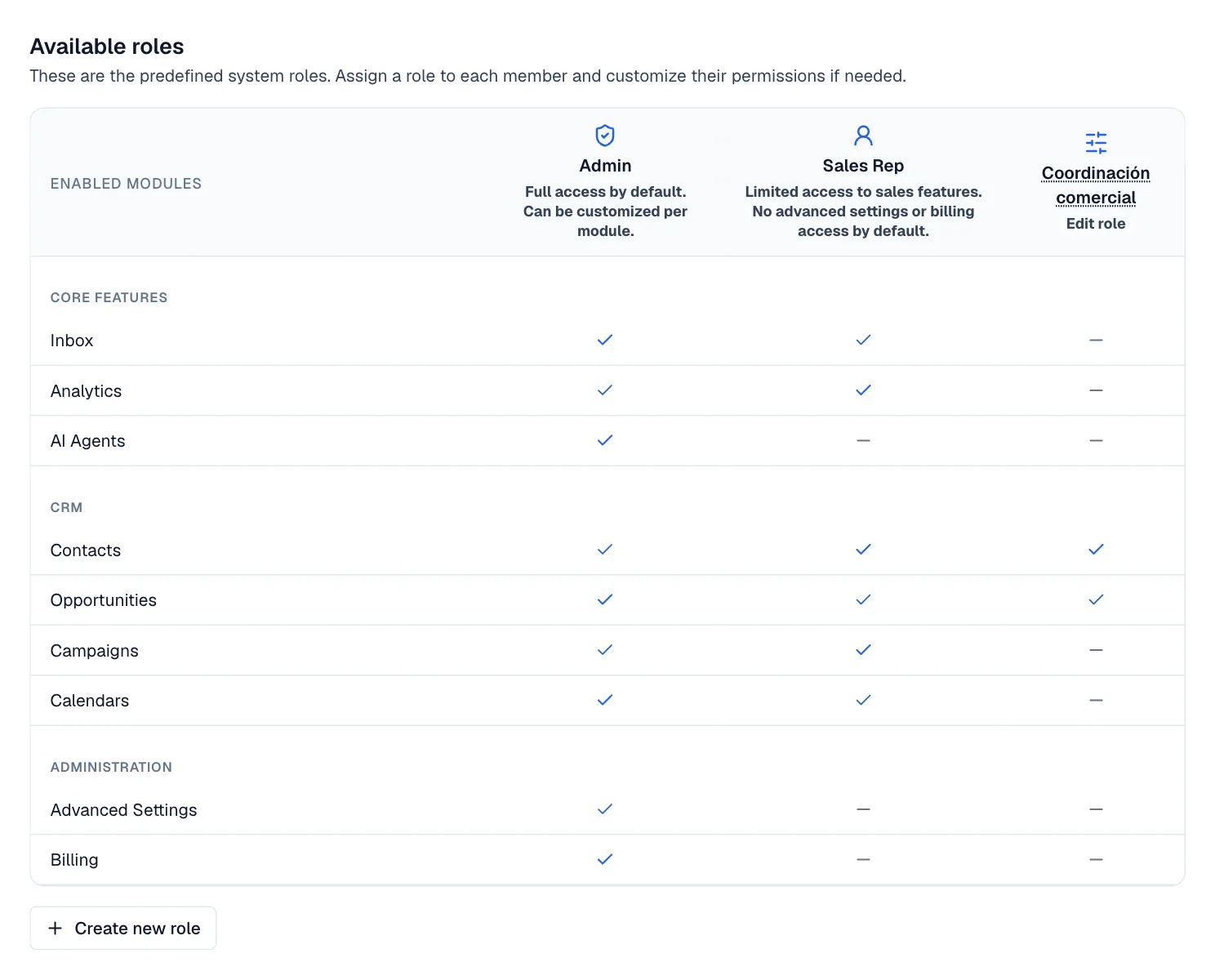The image size is (1215, 980).
Task: Click the Sales Rep person icon
Action: [863, 136]
